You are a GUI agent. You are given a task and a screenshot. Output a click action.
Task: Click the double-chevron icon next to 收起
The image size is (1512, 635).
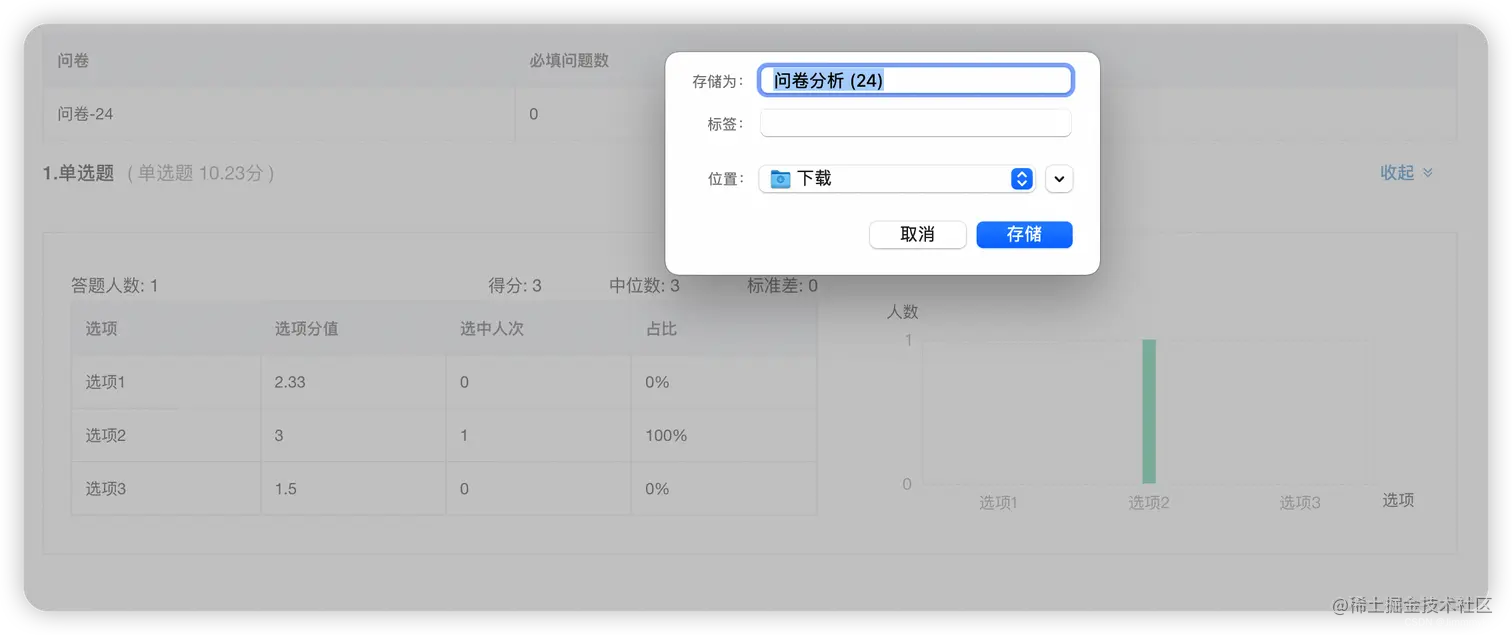[1428, 172]
